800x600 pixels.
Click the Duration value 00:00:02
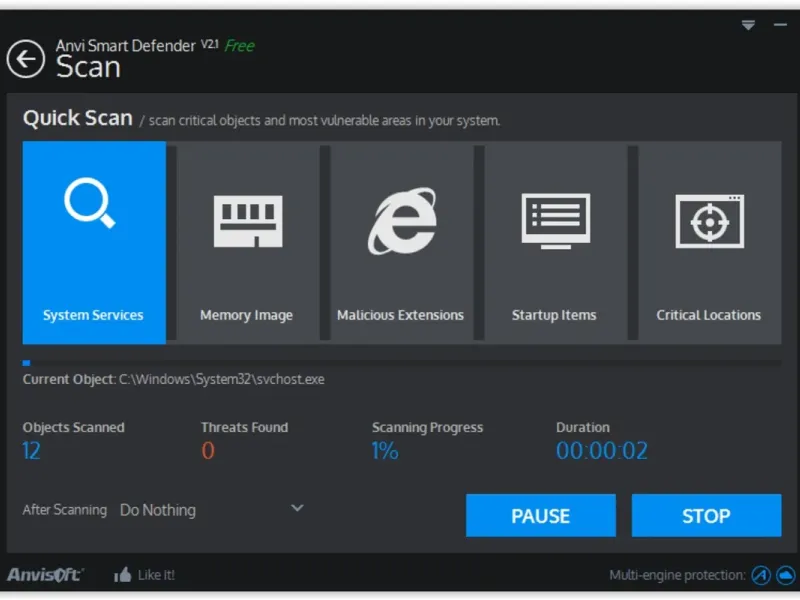coord(602,451)
